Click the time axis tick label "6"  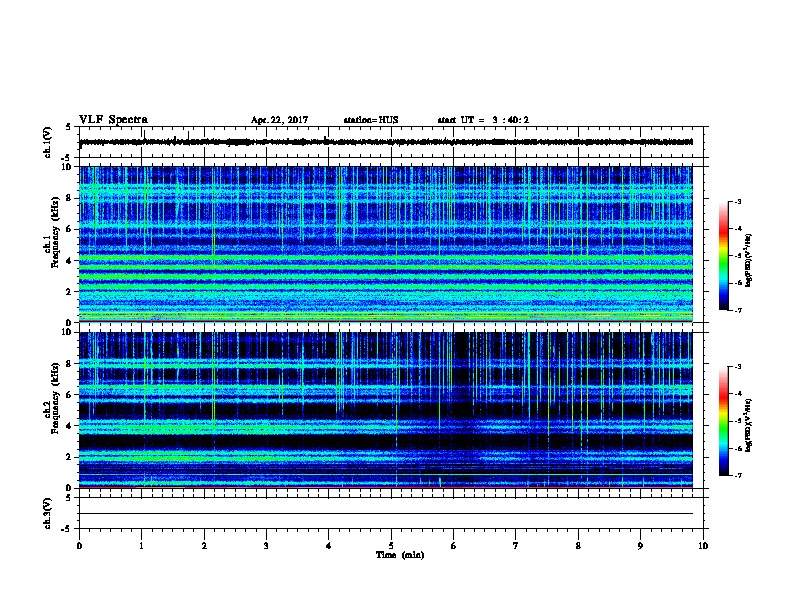[x=454, y=546]
